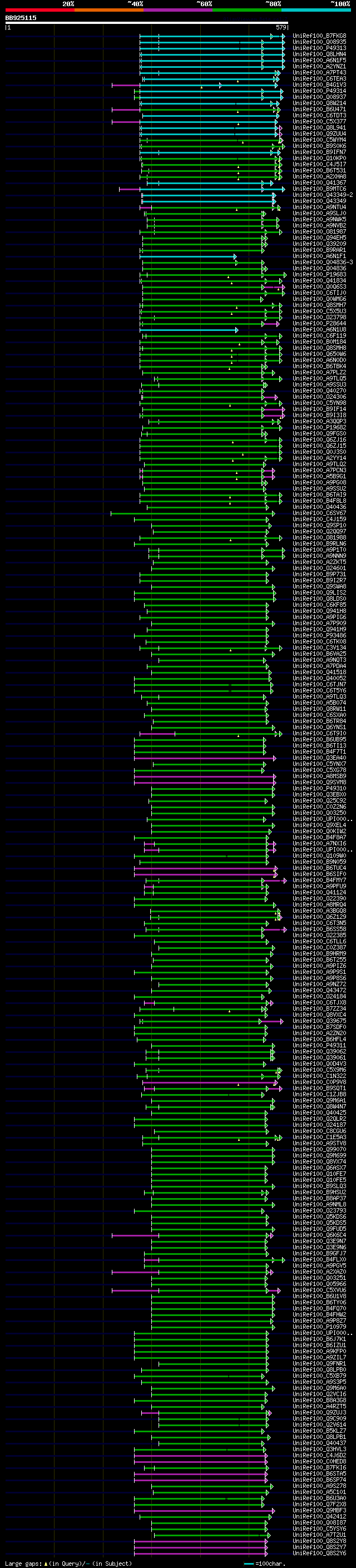Open hit UniRef100_A2YNZ1

pyautogui.click(x=319, y=66)
